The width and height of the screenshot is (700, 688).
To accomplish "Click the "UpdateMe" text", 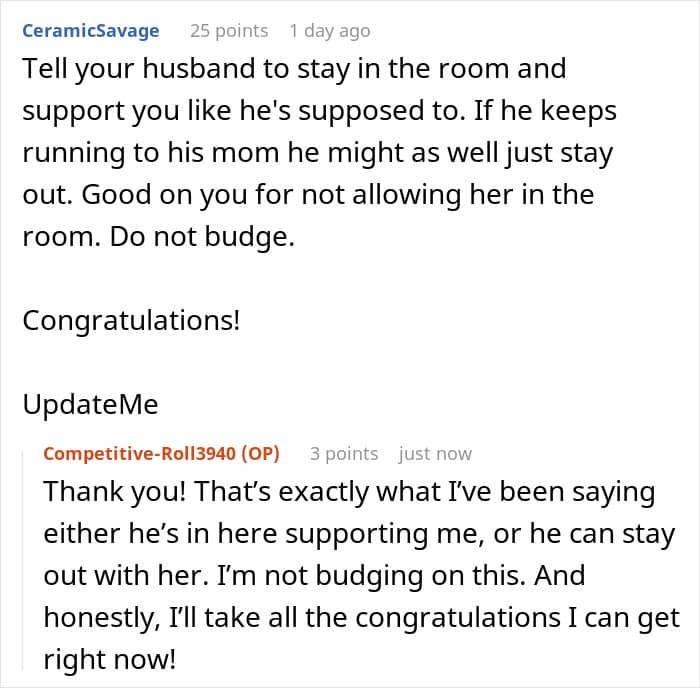I will (90, 404).
